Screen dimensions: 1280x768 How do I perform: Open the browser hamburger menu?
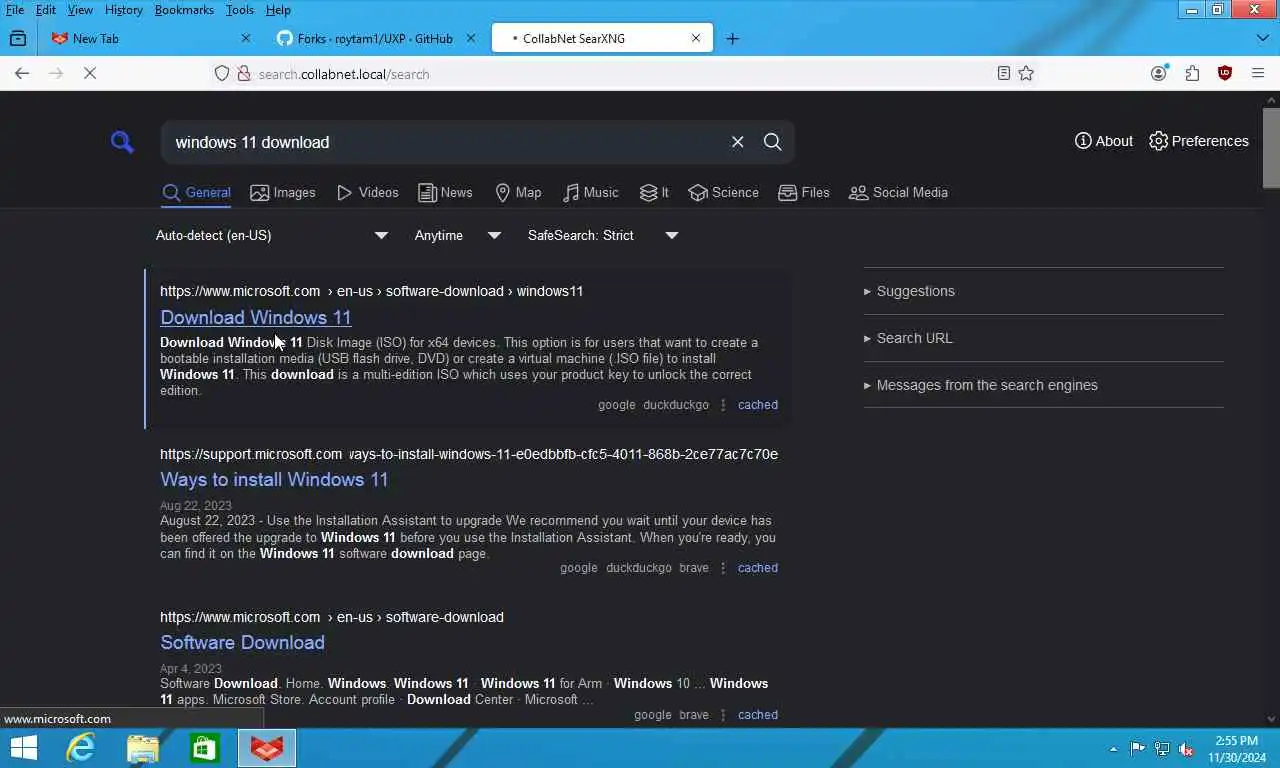[1258, 73]
